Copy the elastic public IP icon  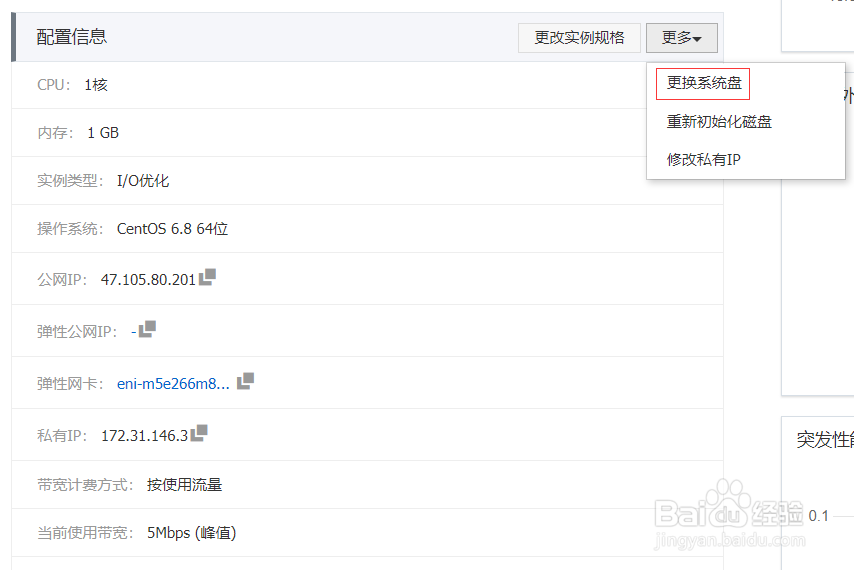(x=148, y=329)
